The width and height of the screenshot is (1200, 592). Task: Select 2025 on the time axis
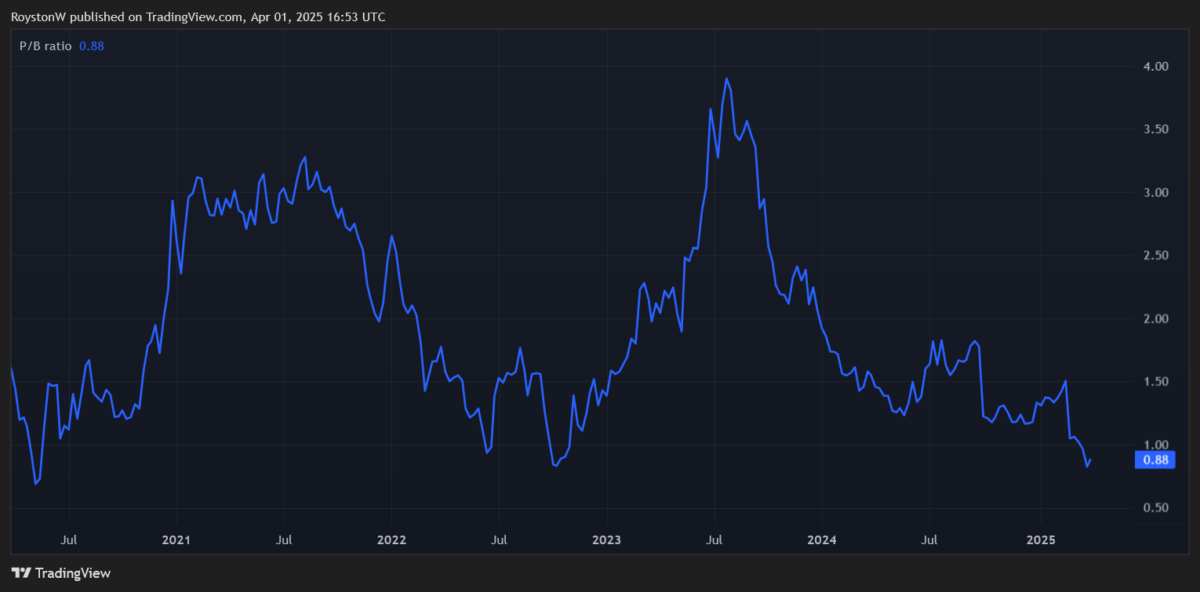pos(1041,540)
